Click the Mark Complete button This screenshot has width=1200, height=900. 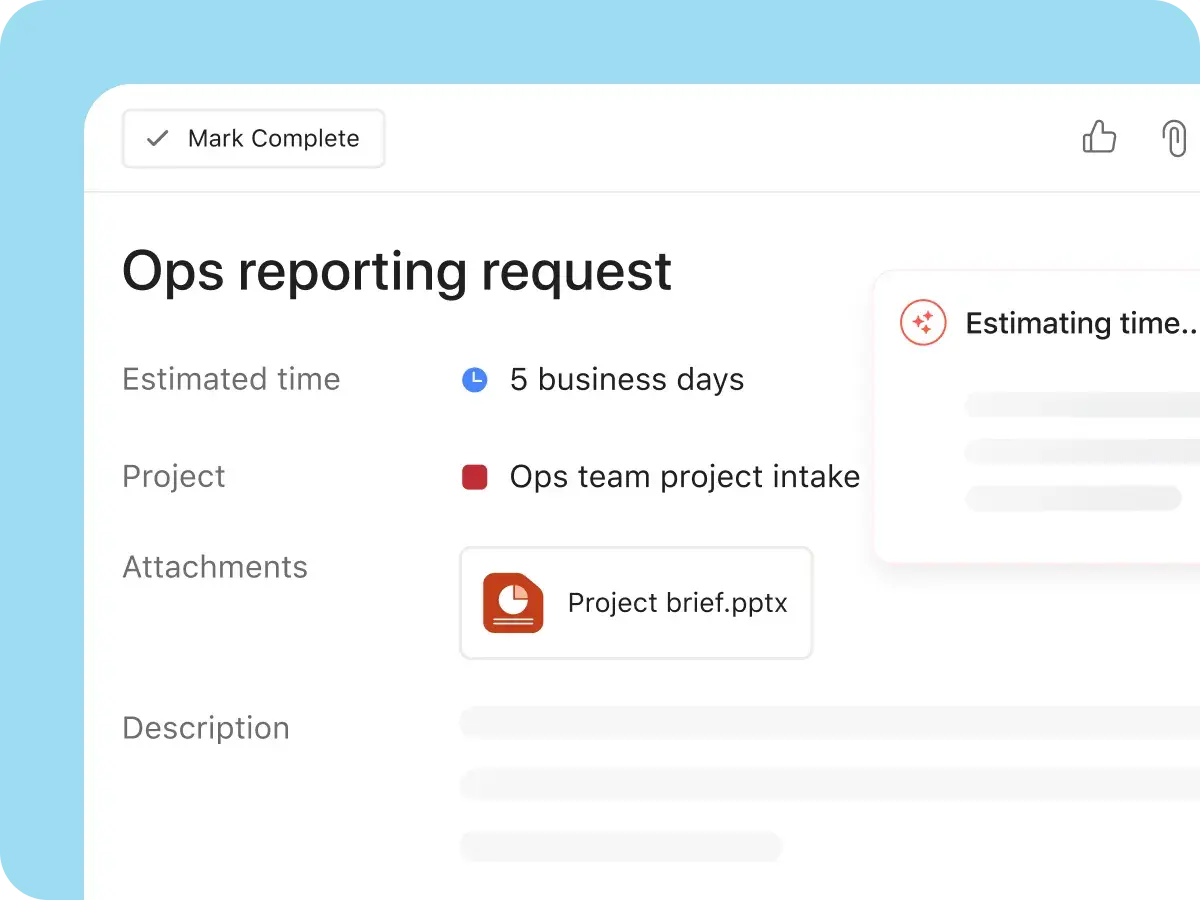click(254, 138)
